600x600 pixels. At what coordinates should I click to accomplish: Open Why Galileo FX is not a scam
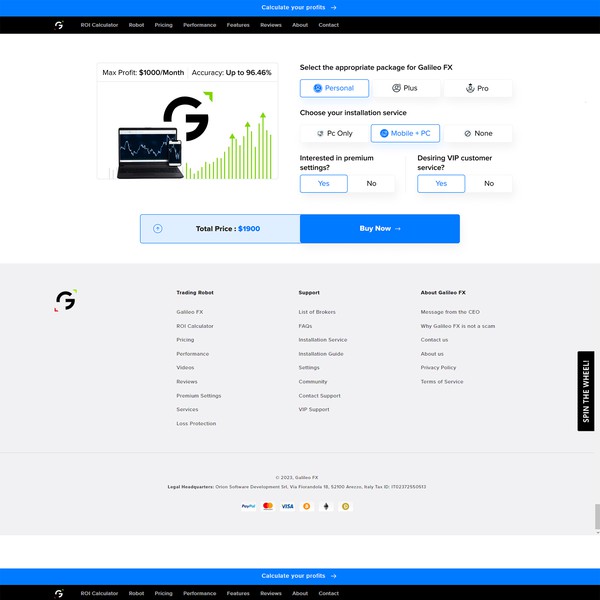(458, 326)
